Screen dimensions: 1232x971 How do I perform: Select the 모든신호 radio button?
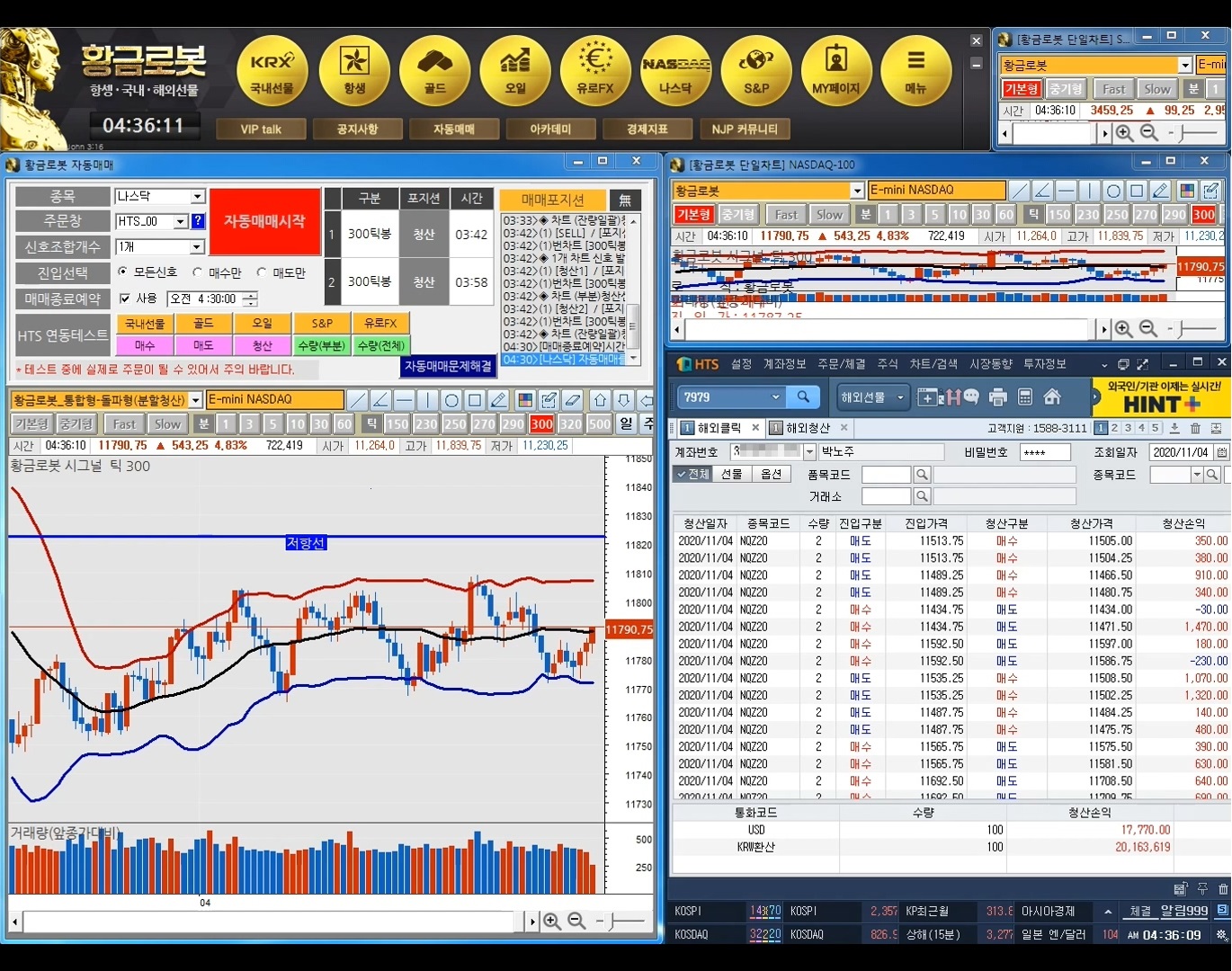click(x=122, y=272)
